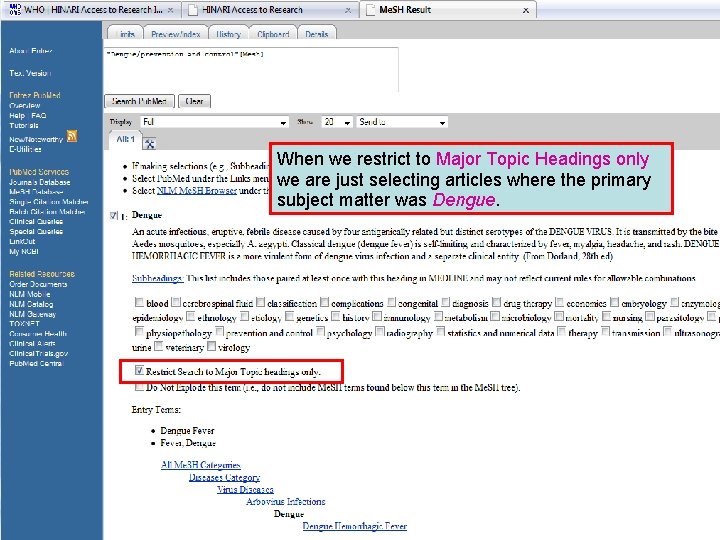720x540 pixels.
Task: Open My NCBI in the sidebar
Action: click(24, 252)
